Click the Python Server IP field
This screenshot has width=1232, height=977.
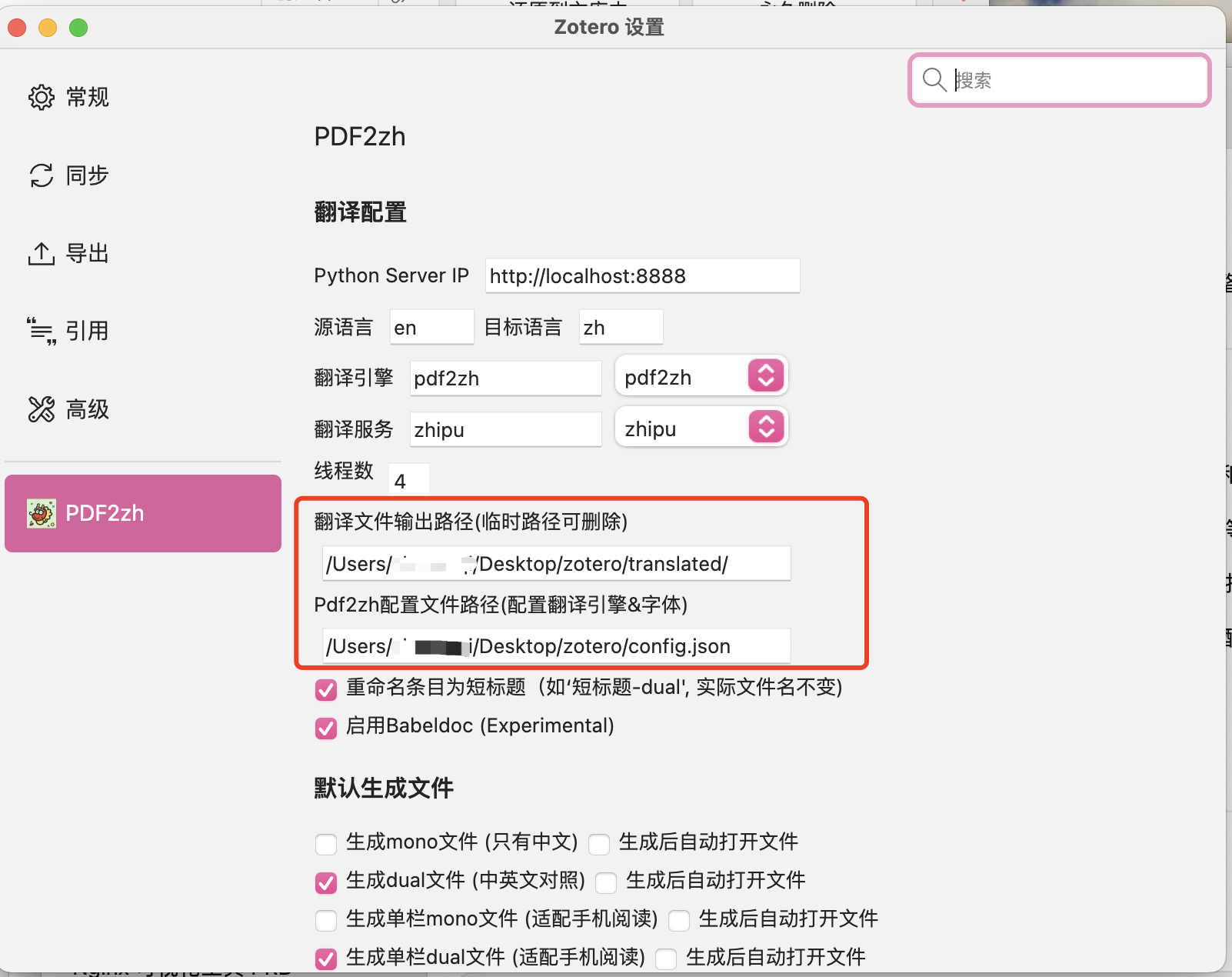(x=642, y=275)
